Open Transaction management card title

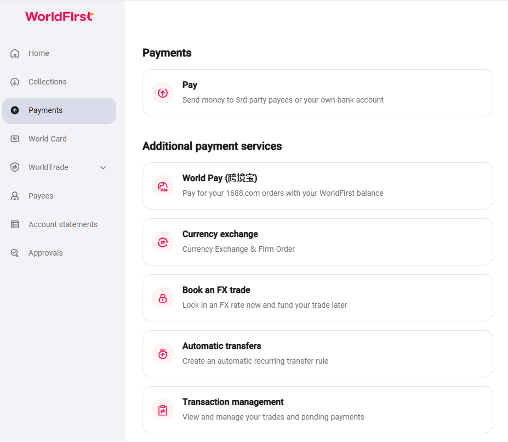coord(233,402)
